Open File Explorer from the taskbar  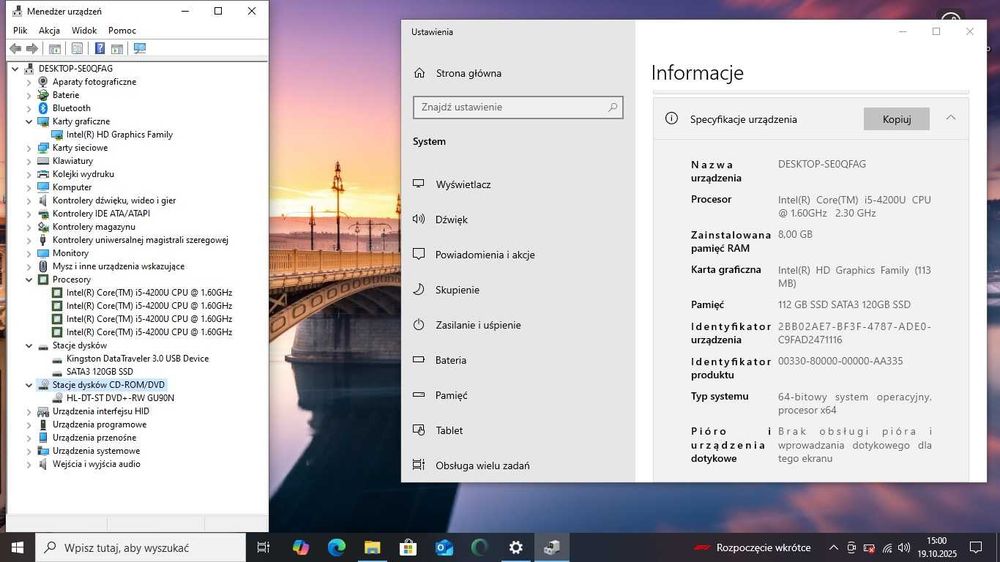372,547
